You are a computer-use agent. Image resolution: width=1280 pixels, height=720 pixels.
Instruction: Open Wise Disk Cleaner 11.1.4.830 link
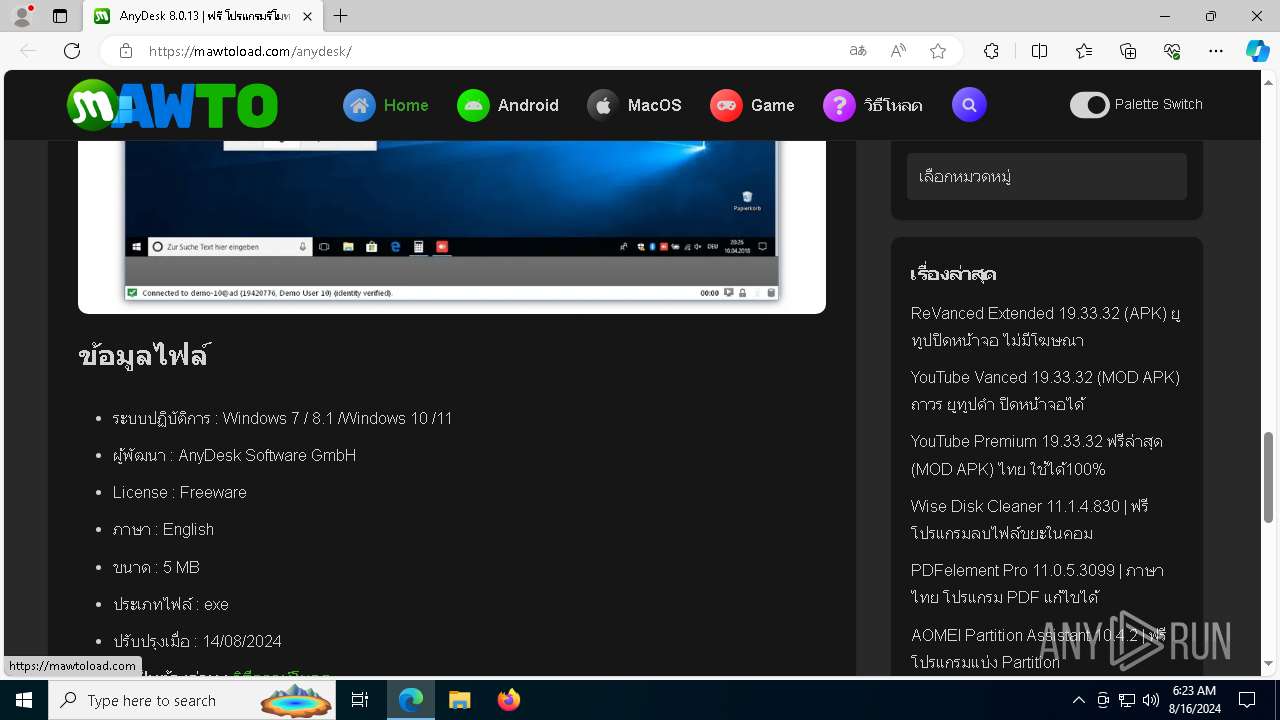pyautogui.click(x=1029, y=520)
